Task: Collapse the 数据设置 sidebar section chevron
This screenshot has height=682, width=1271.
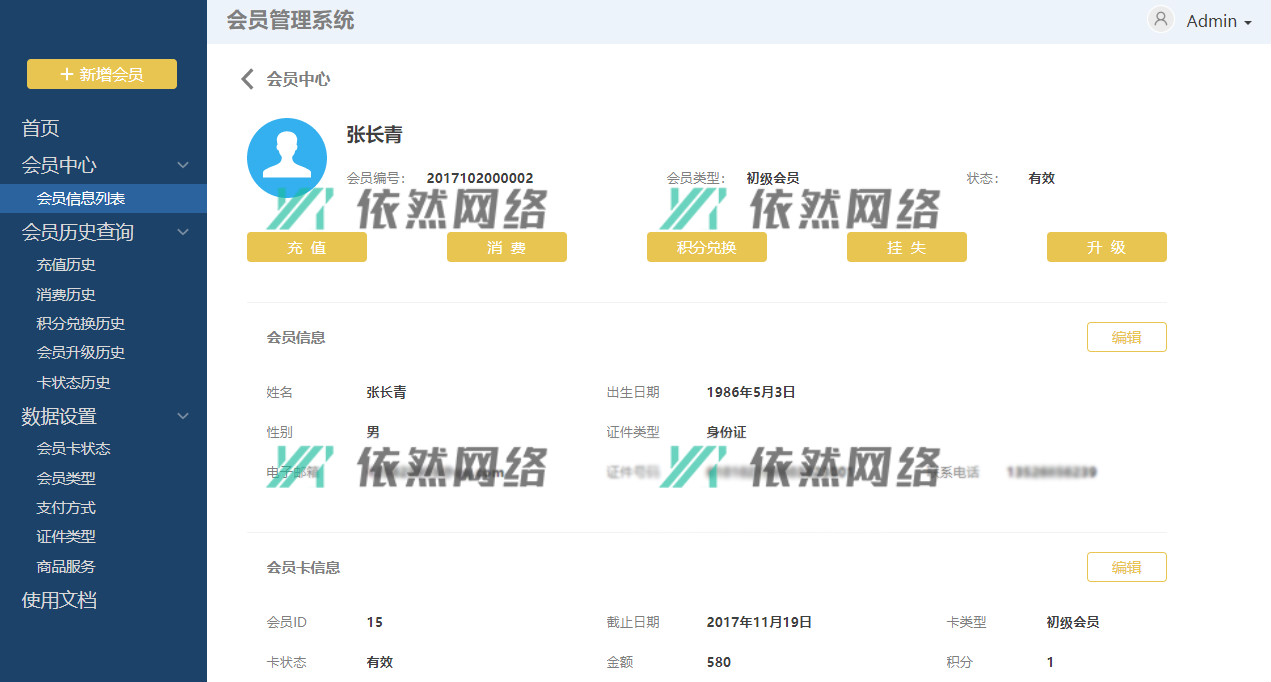Action: point(183,416)
